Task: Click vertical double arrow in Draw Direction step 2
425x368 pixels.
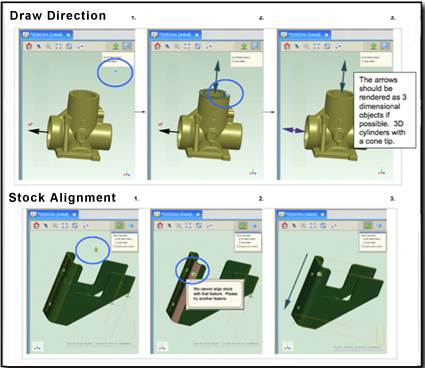Action: click(x=217, y=77)
